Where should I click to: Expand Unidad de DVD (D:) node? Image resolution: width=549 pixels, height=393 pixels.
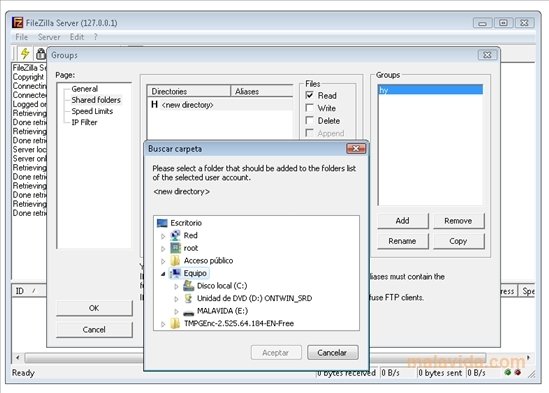pyautogui.click(x=176, y=299)
